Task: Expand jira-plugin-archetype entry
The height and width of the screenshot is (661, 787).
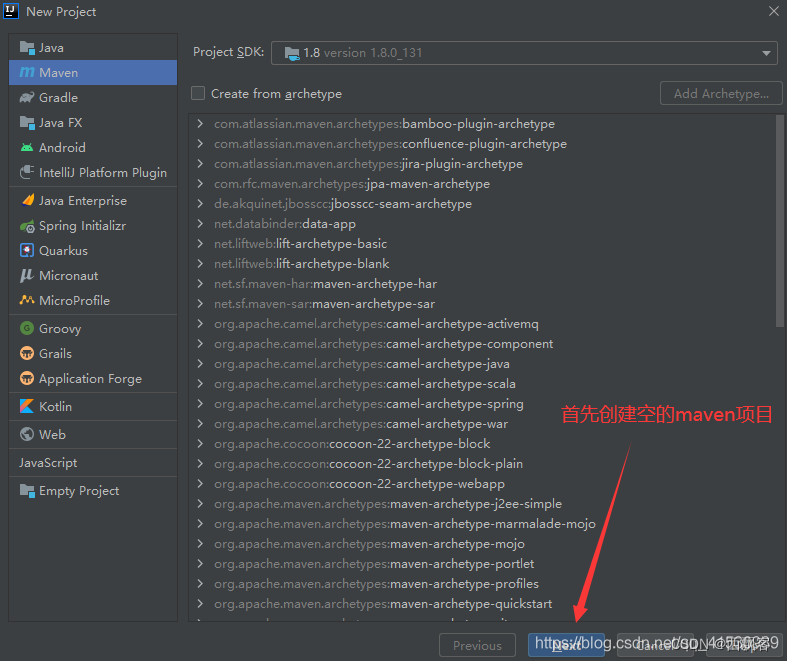Action: 200,164
